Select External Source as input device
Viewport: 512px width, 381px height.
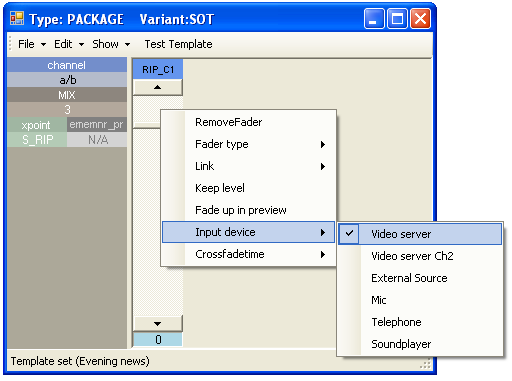pyautogui.click(x=420, y=278)
